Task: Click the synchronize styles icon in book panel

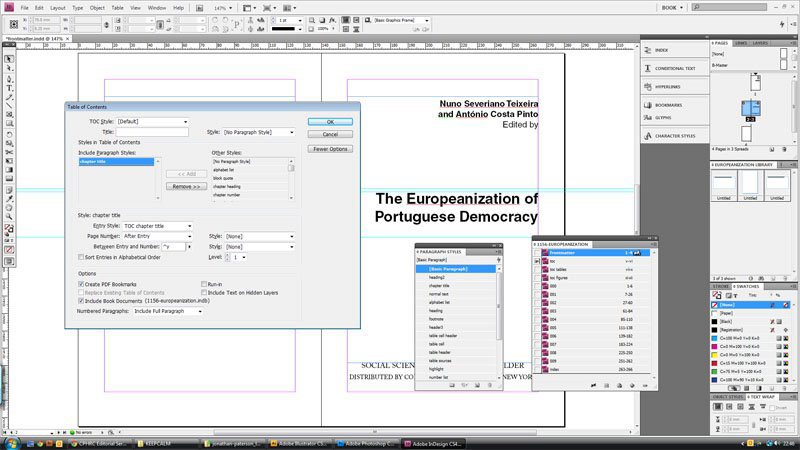Action: 593,386
